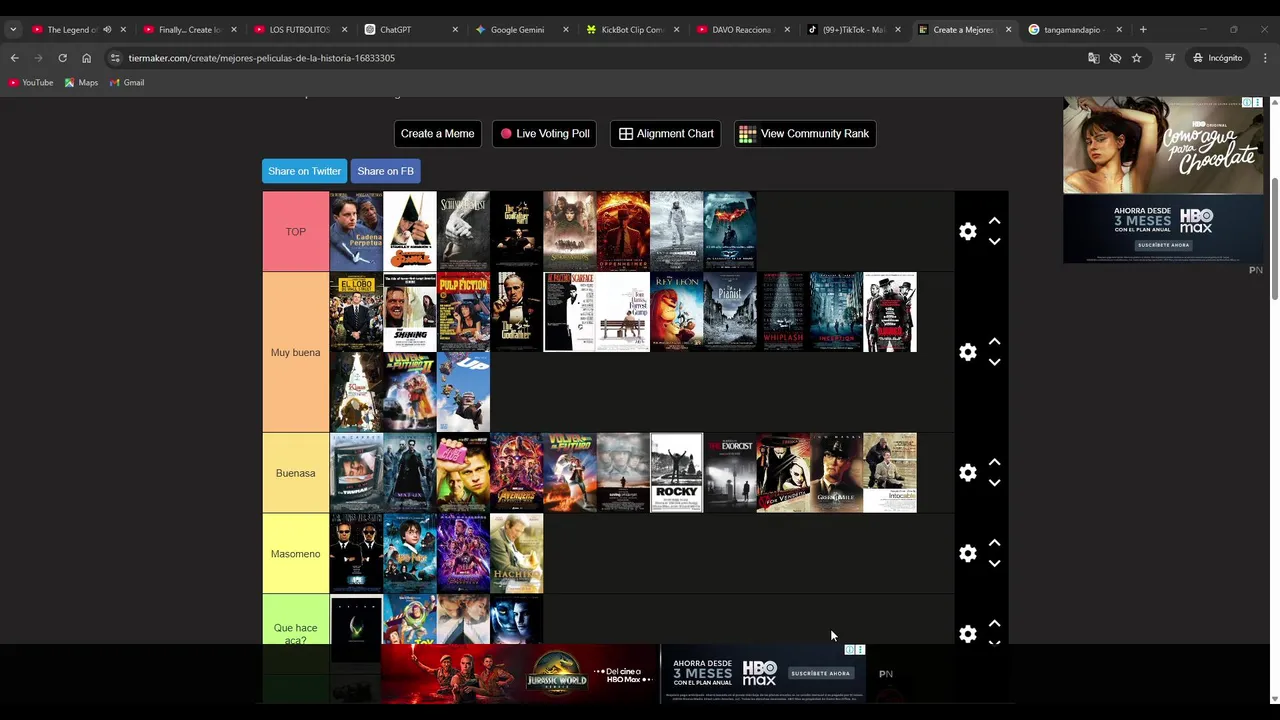Viewport: 1280px width, 720px height.
Task: Move the Buenasa row up
Action: pos(994,462)
